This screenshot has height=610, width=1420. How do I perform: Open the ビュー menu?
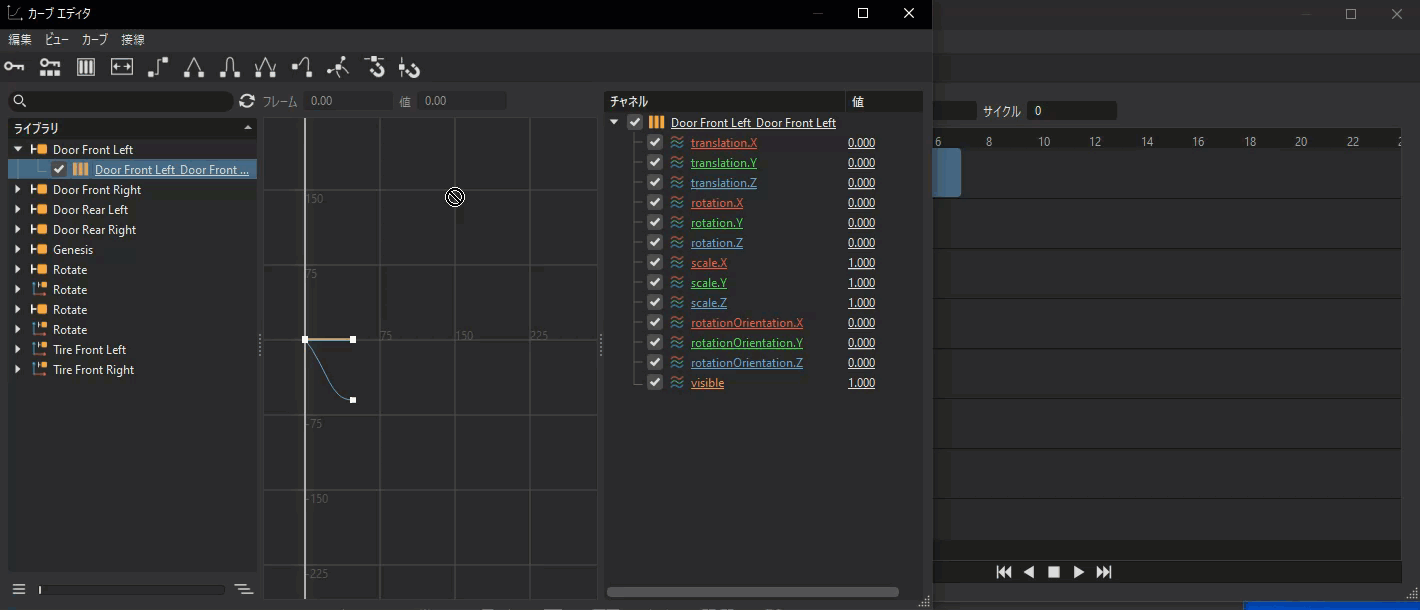pyautogui.click(x=57, y=40)
